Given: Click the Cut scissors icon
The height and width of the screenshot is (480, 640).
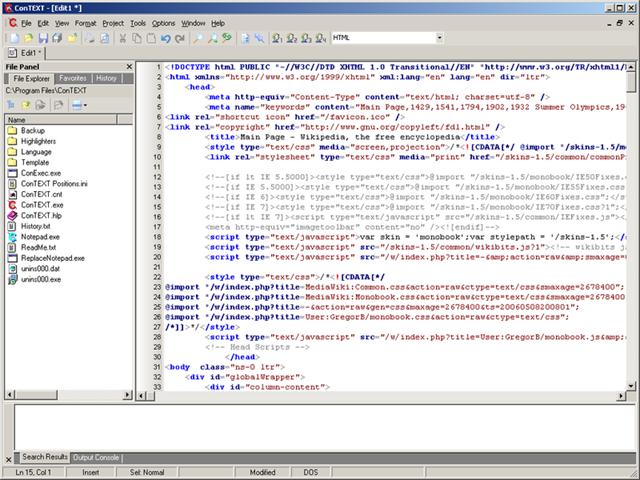Looking at the screenshot, I should [122, 37].
